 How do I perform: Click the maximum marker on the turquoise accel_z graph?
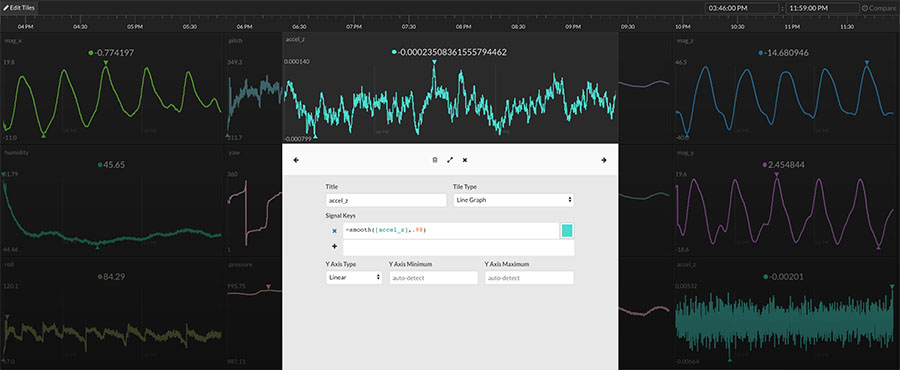click(434, 62)
